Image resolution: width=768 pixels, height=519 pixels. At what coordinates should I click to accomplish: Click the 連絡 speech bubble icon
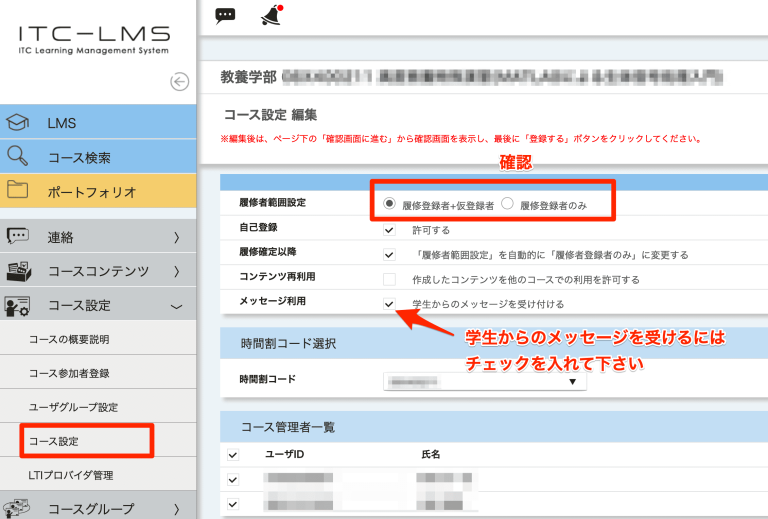click(18, 237)
